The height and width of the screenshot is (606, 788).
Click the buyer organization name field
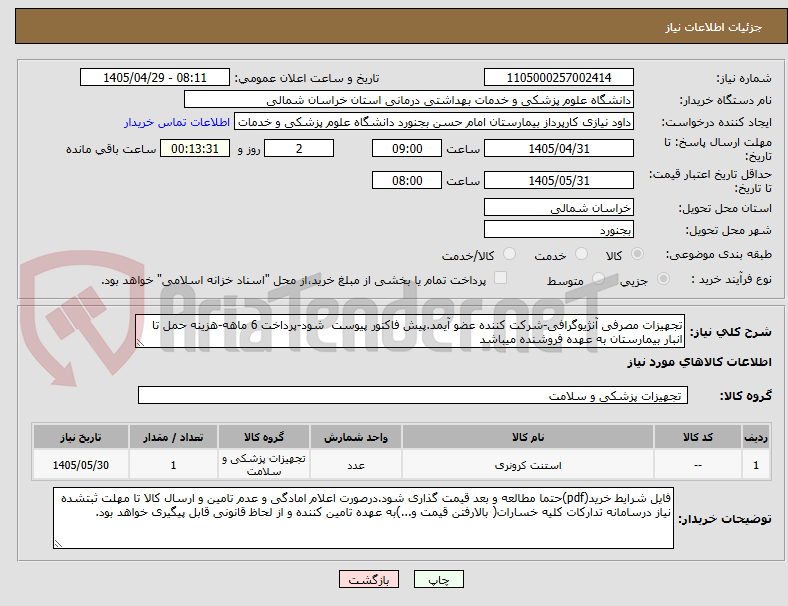(x=409, y=99)
